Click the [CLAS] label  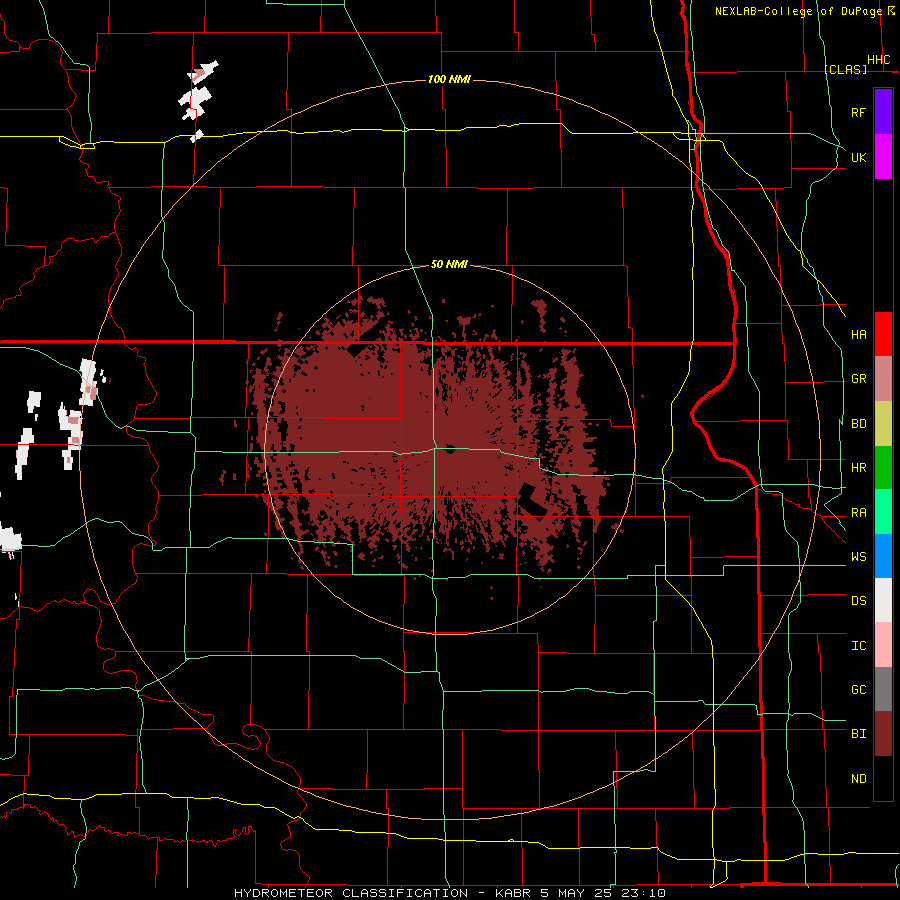(x=845, y=69)
